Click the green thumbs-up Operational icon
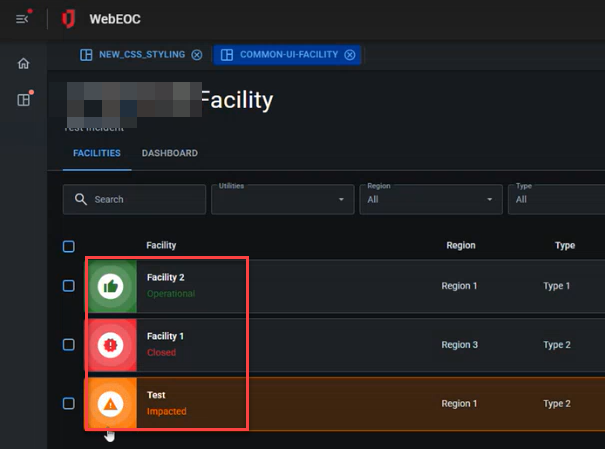Image resolution: width=605 pixels, height=449 pixels. (111, 286)
